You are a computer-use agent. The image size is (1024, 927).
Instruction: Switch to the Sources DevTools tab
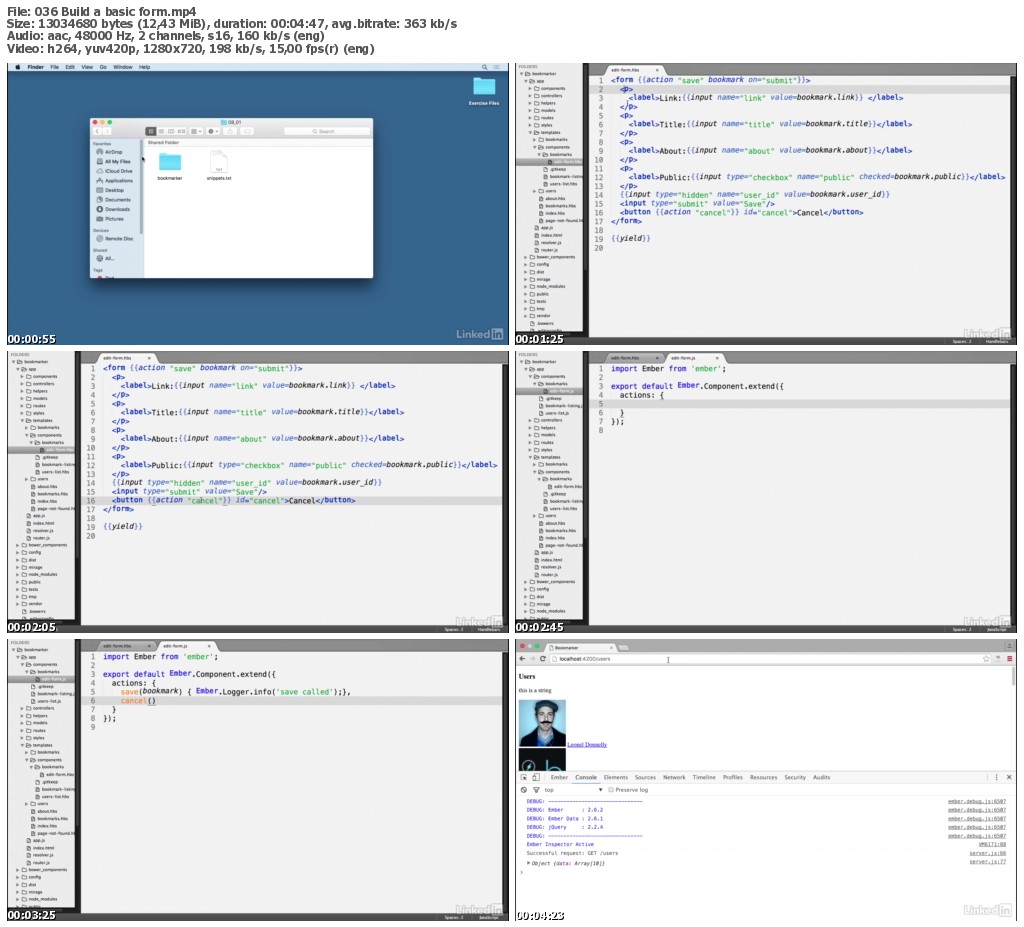tap(645, 777)
